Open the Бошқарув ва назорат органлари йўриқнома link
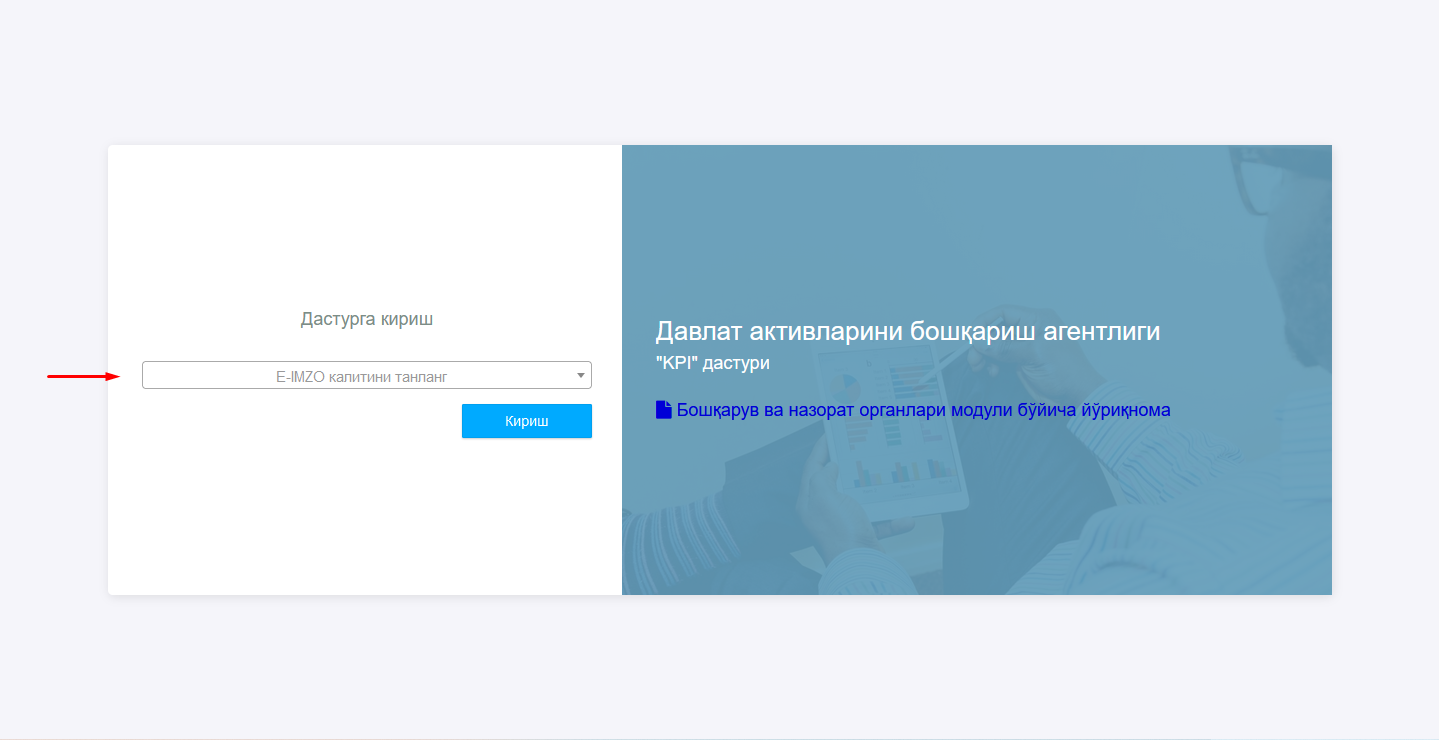The width and height of the screenshot is (1439, 740). click(x=923, y=410)
